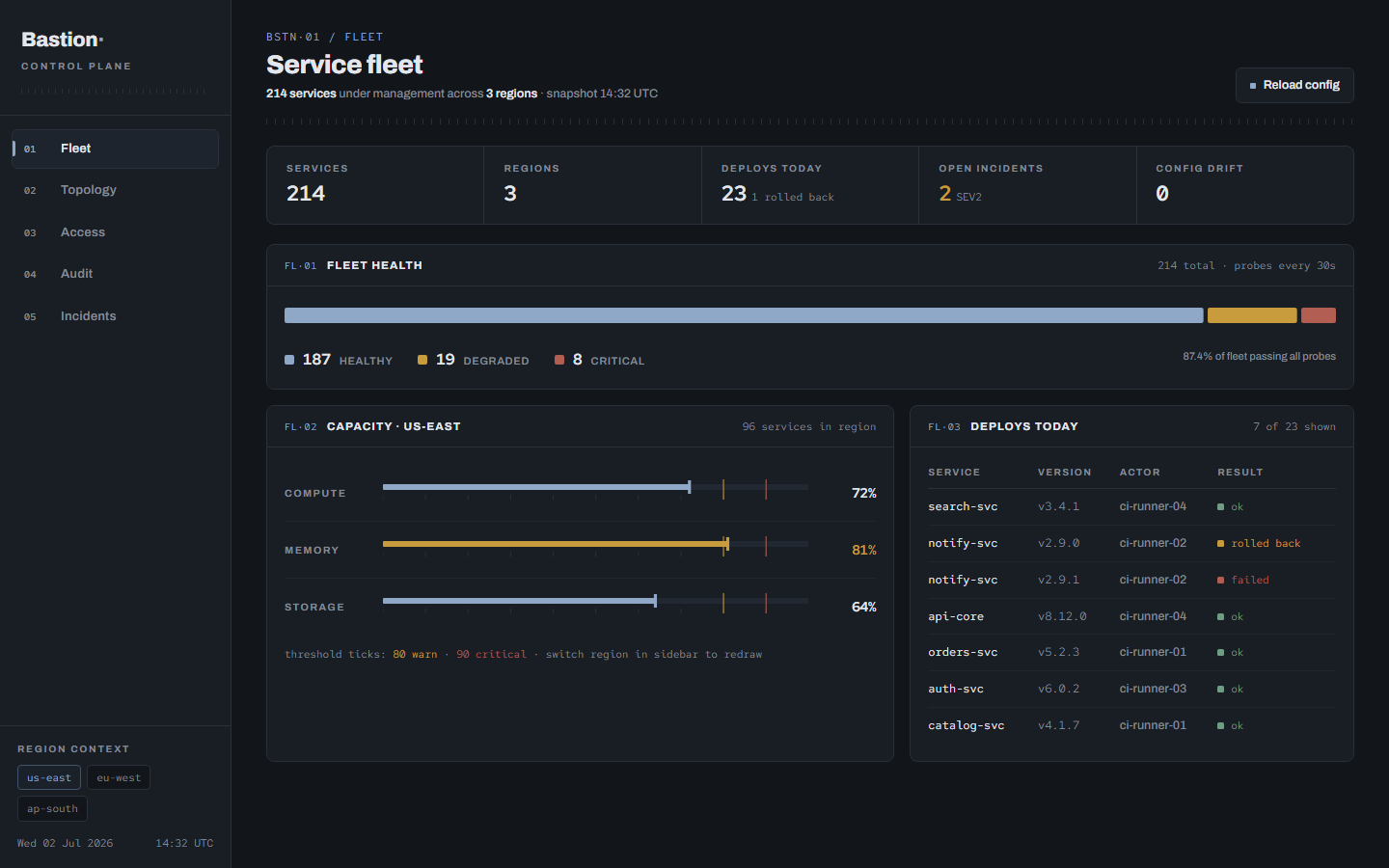The height and width of the screenshot is (868, 1389).
Task: Click the notify-svc v2.9.0 version cell
Action: (1058, 543)
